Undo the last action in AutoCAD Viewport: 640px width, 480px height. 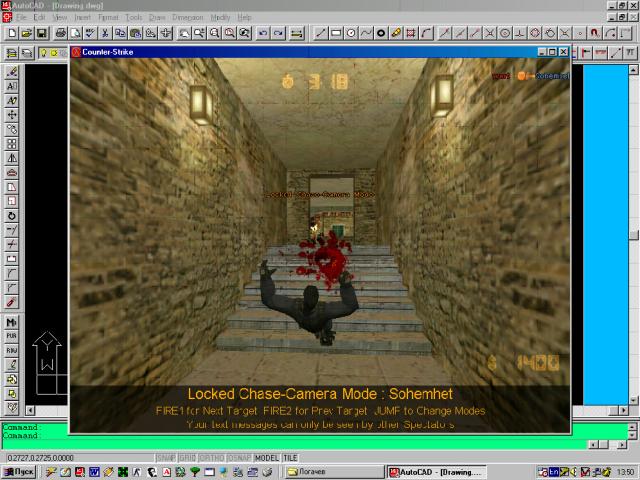263,33
